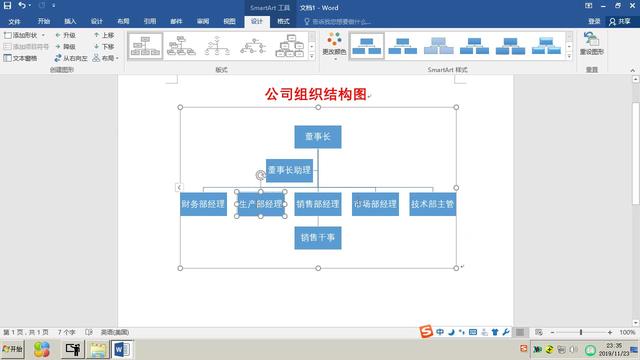Image resolution: width=640 pixels, height=360 pixels.
Task: Select the 销售干事 box
Action: pos(318,238)
